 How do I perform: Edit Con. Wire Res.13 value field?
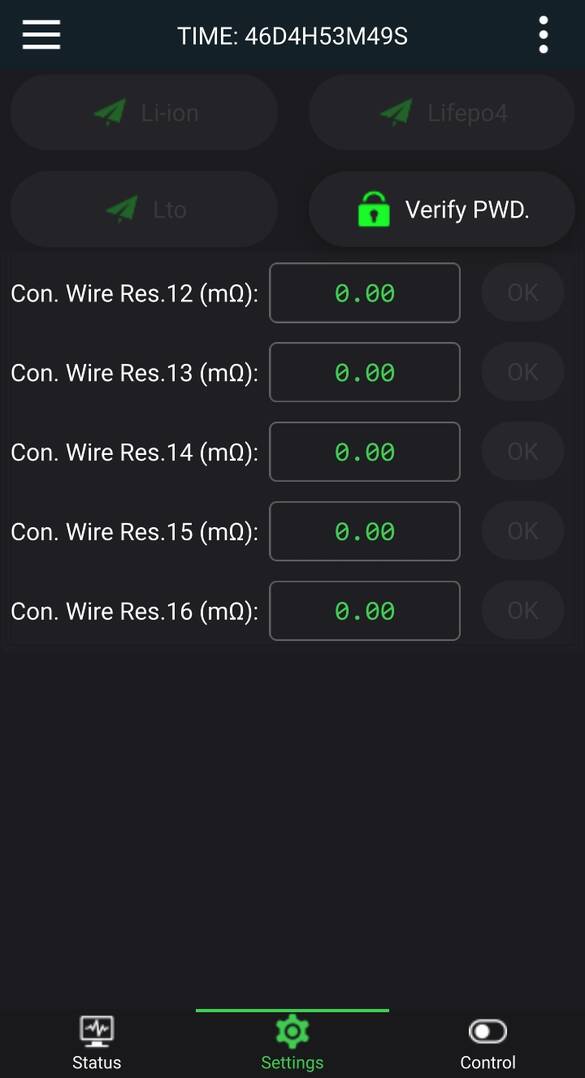click(364, 372)
